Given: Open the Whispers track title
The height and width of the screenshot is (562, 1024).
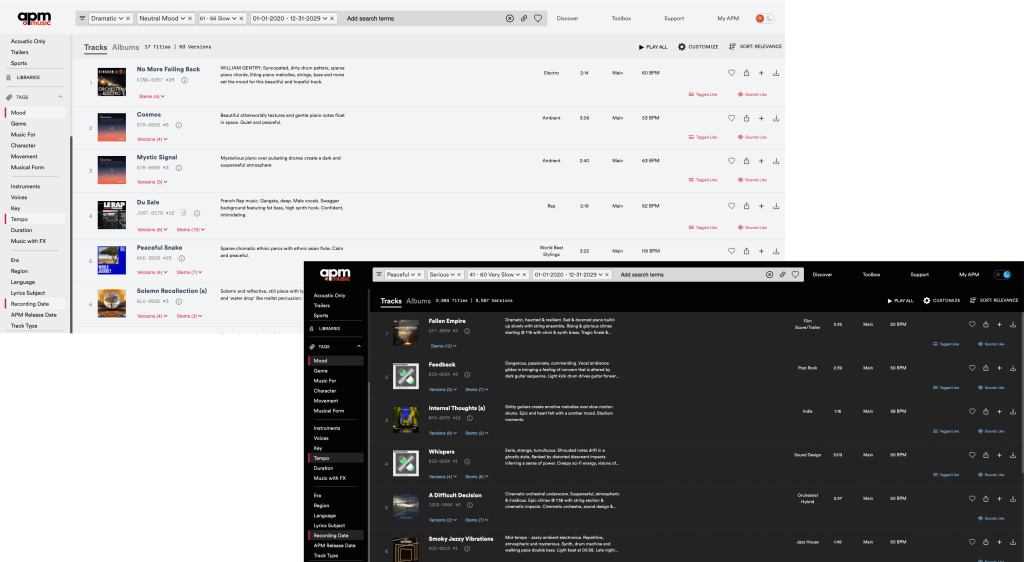Looking at the screenshot, I should tap(441, 452).
